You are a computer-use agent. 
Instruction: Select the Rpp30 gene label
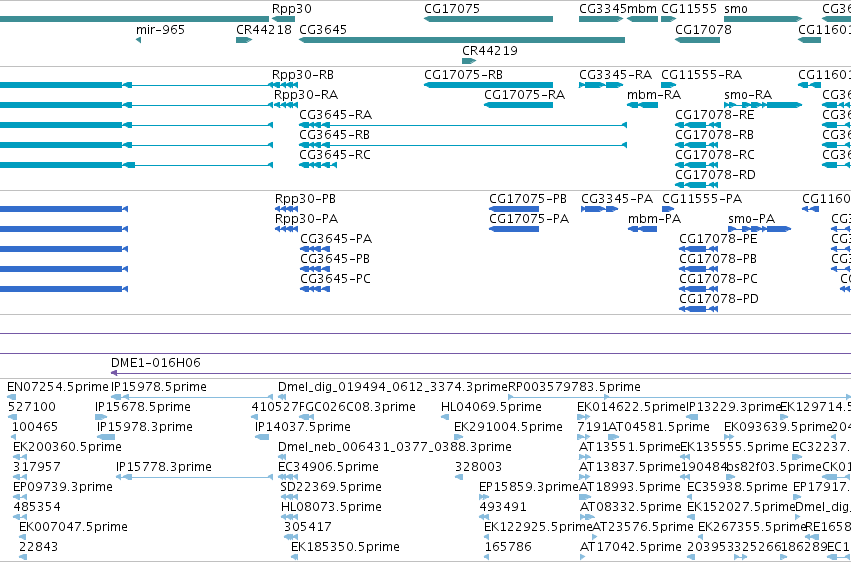(291, 9)
